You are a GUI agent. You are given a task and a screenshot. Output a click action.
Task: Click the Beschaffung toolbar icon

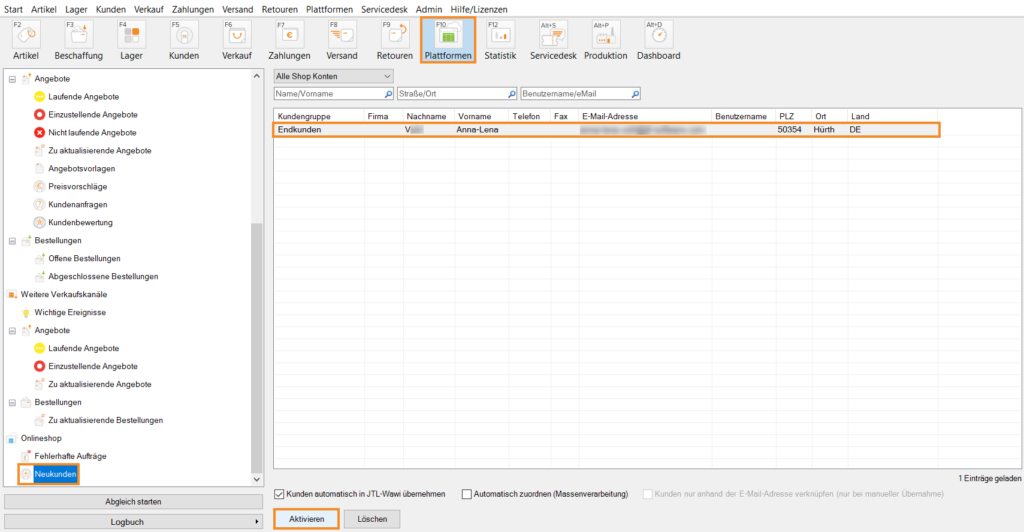coord(78,37)
